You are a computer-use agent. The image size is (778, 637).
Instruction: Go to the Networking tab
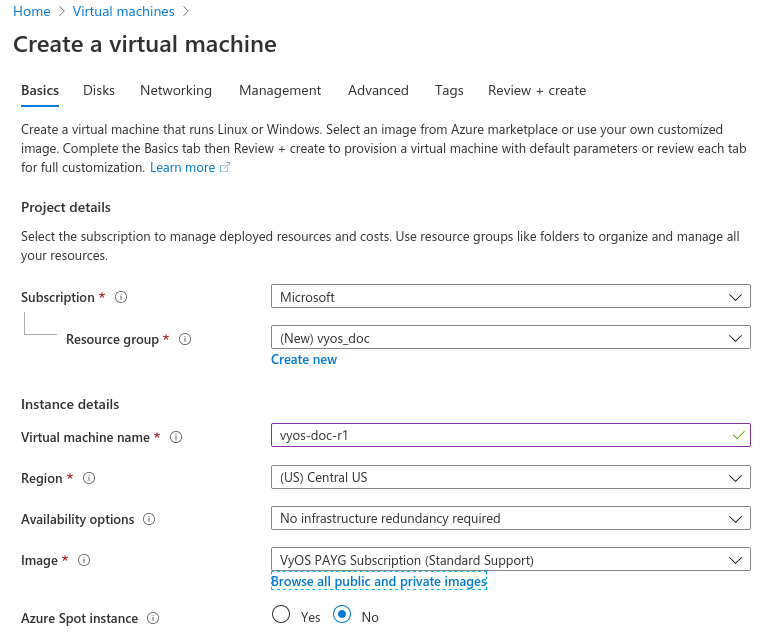pos(176,90)
